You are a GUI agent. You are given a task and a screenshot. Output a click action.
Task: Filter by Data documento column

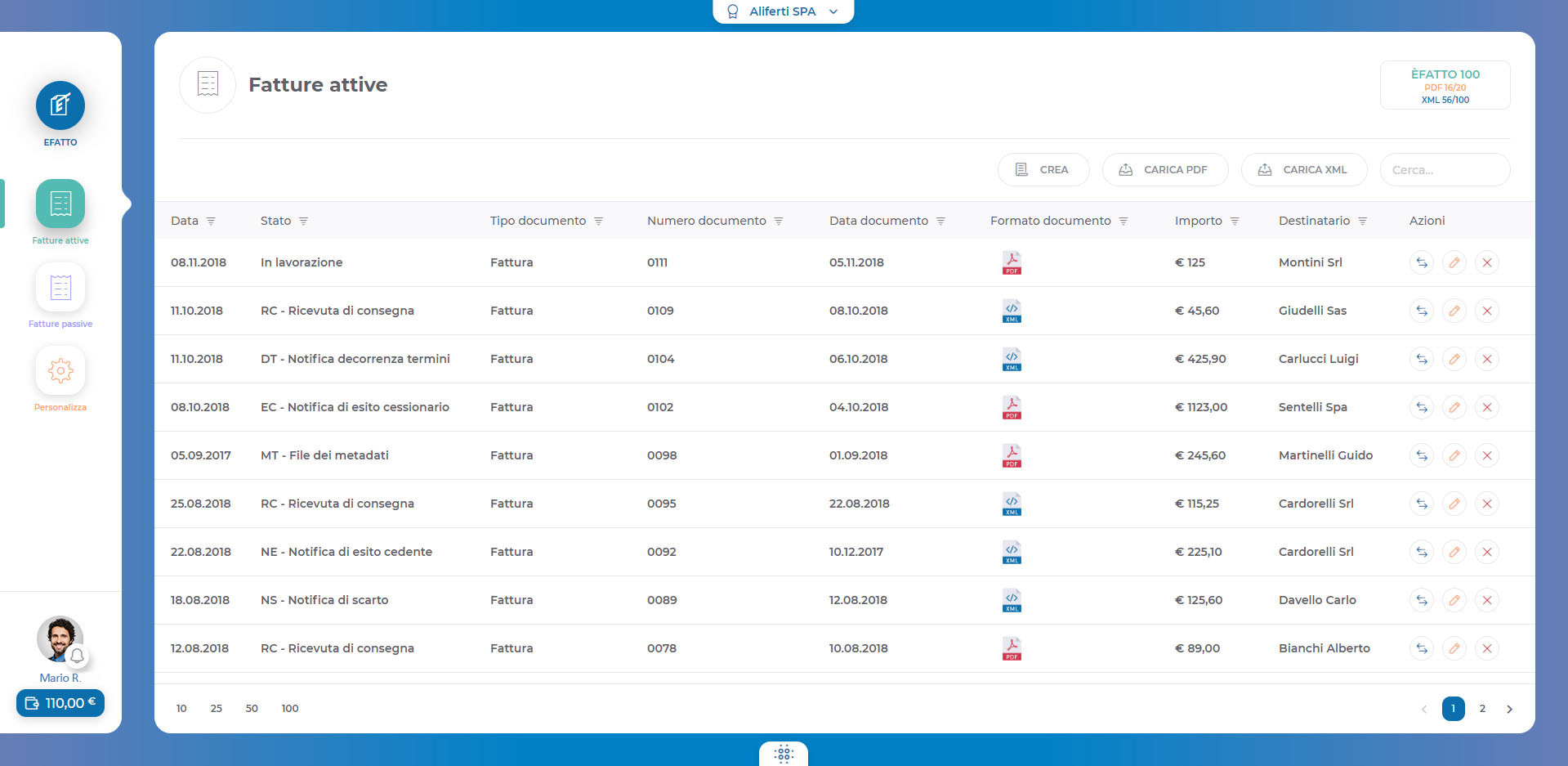(x=940, y=222)
